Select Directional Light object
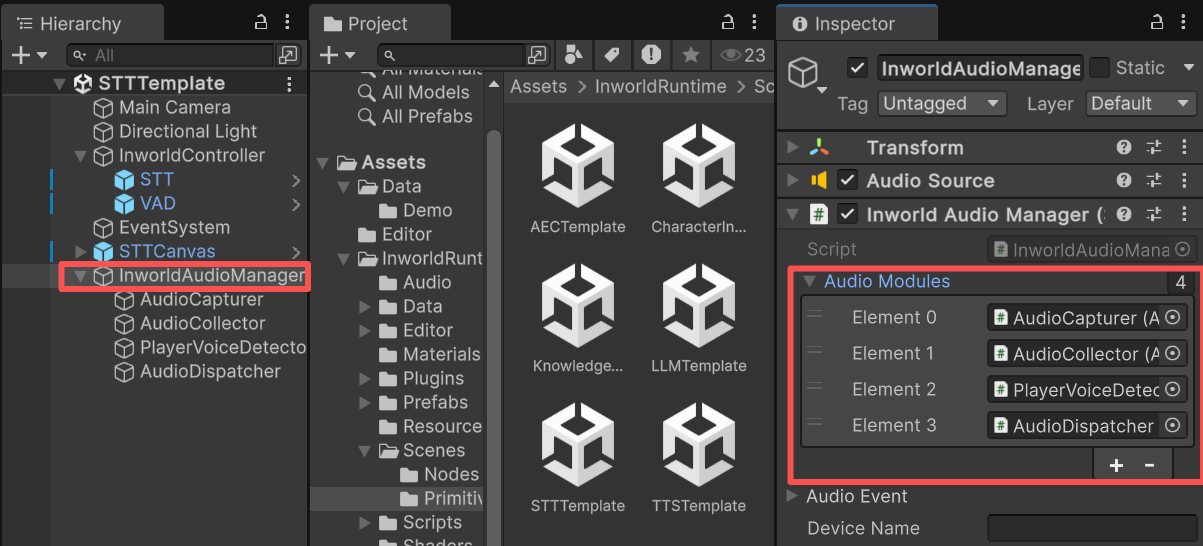1203x546 pixels. pyautogui.click(x=187, y=131)
